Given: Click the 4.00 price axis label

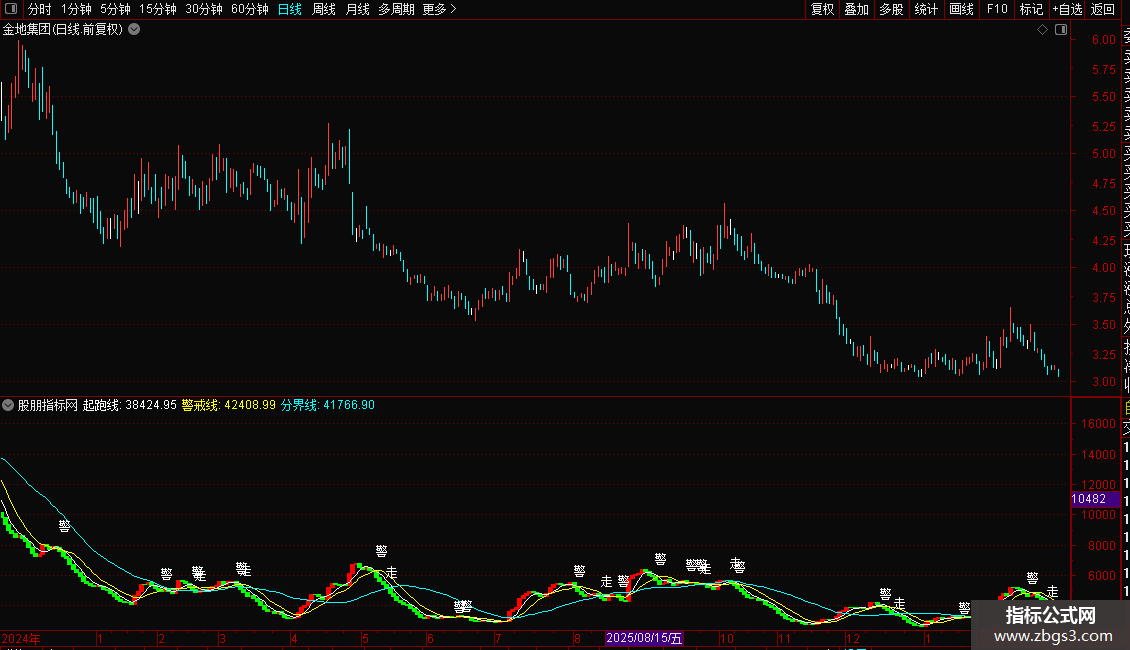Looking at the screenshot, I should click(x=1103, y=267).
